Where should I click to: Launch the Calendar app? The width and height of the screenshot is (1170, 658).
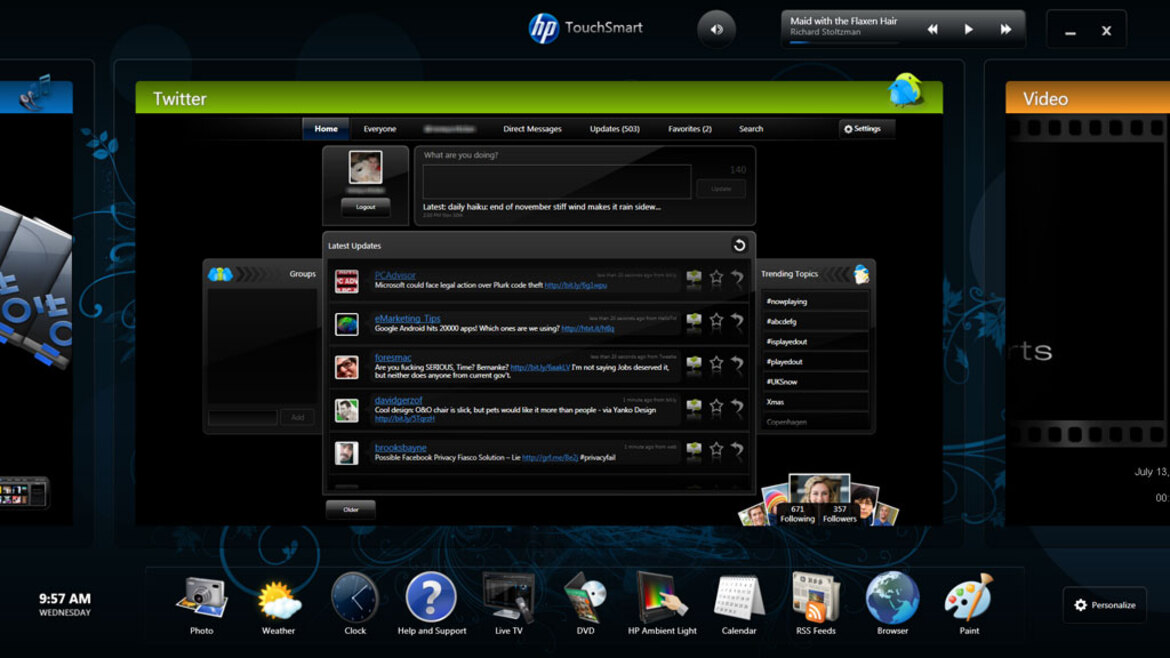pyautogui.click(x=739, y=598)
